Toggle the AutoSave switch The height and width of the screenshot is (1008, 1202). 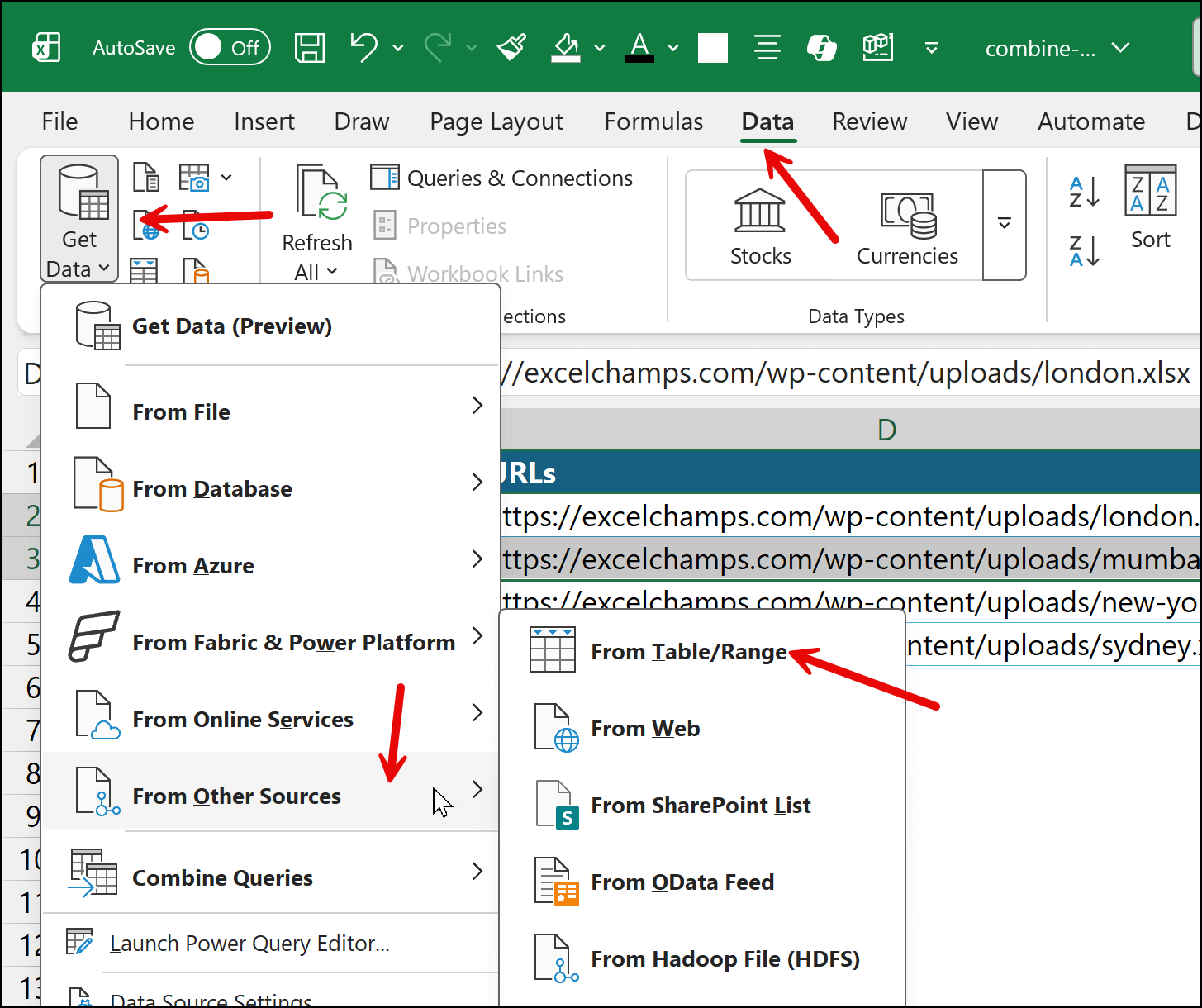[x=229, y=48]
